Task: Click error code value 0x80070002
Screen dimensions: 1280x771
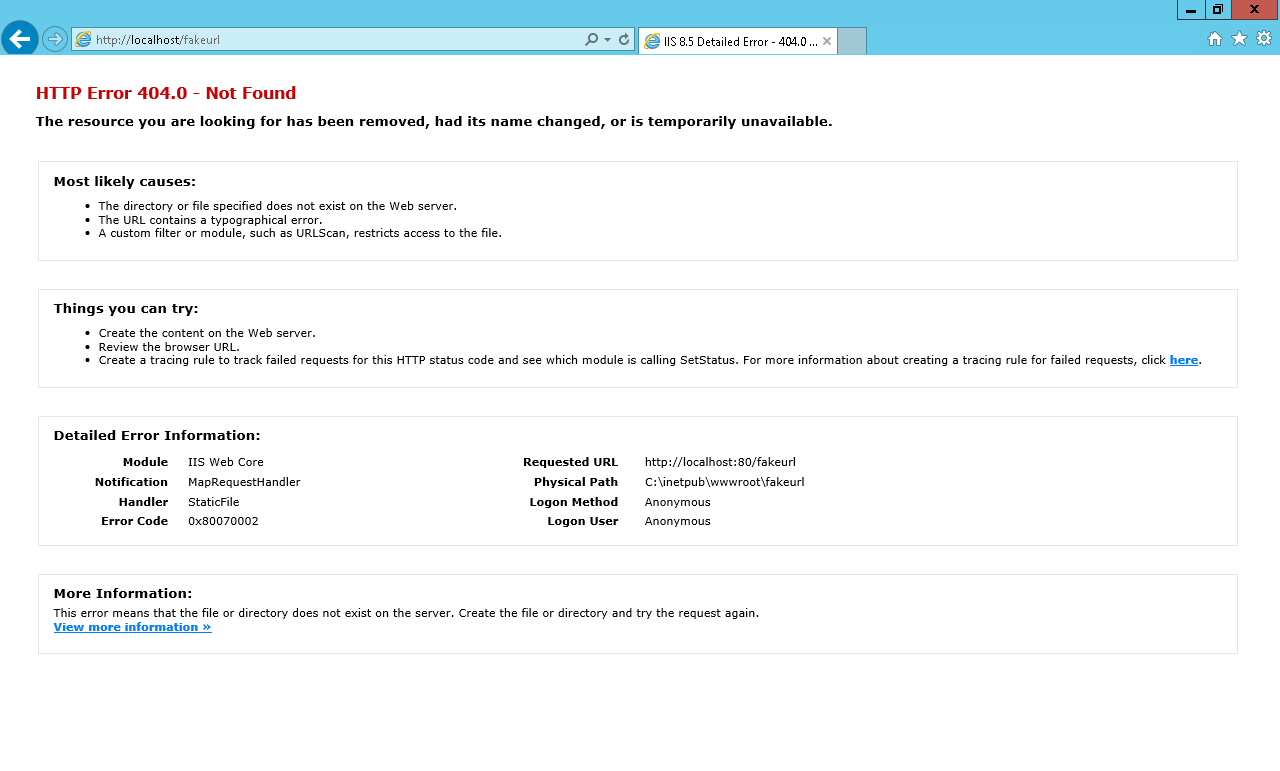Action: (x=223, y=521)
